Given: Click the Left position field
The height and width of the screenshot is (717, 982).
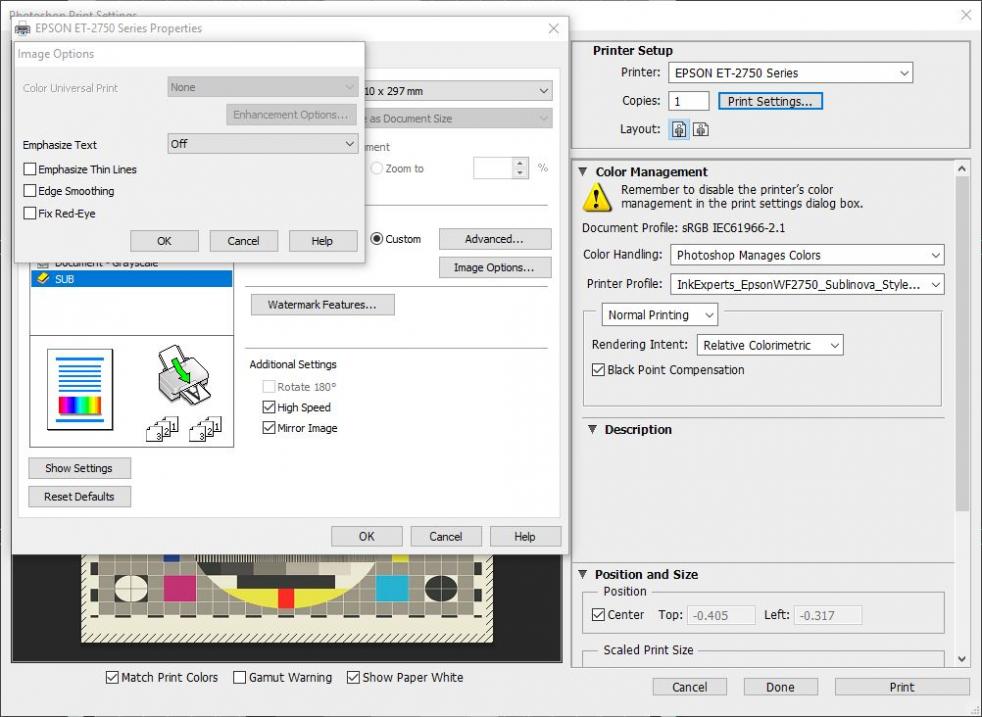Looking at the screenshot, I should point(828,615).
